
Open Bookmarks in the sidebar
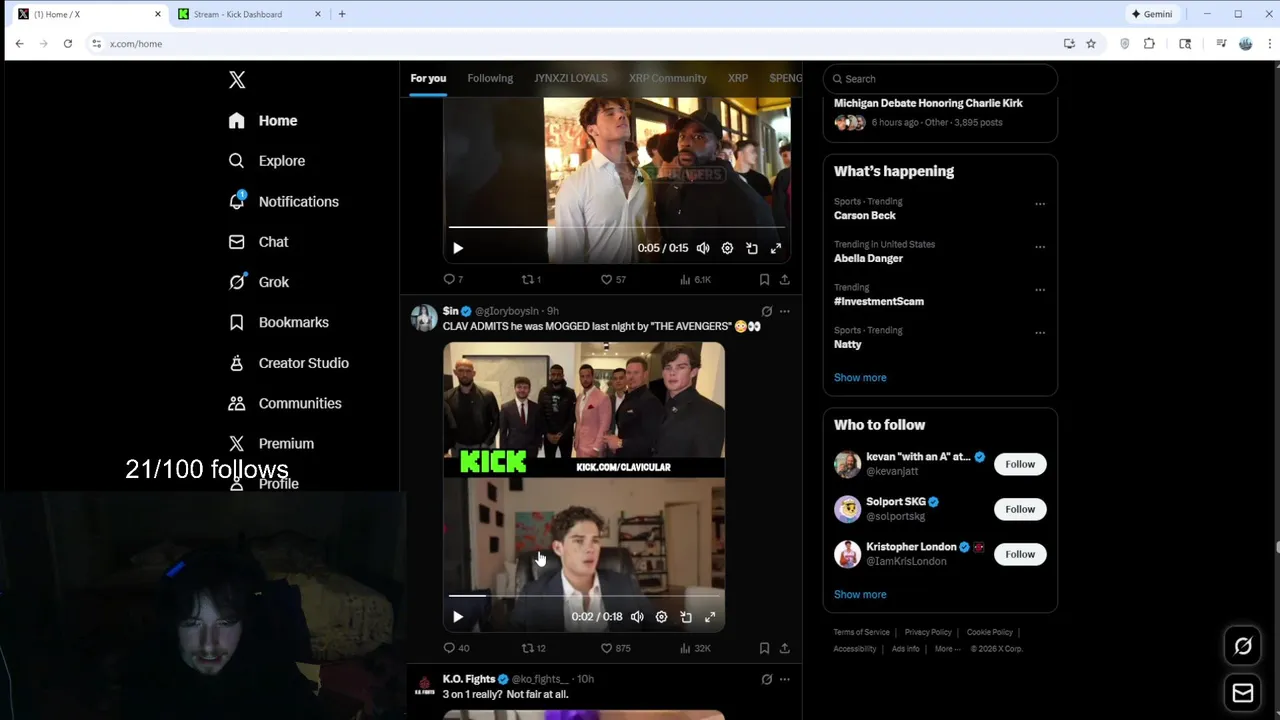point(278,322)
